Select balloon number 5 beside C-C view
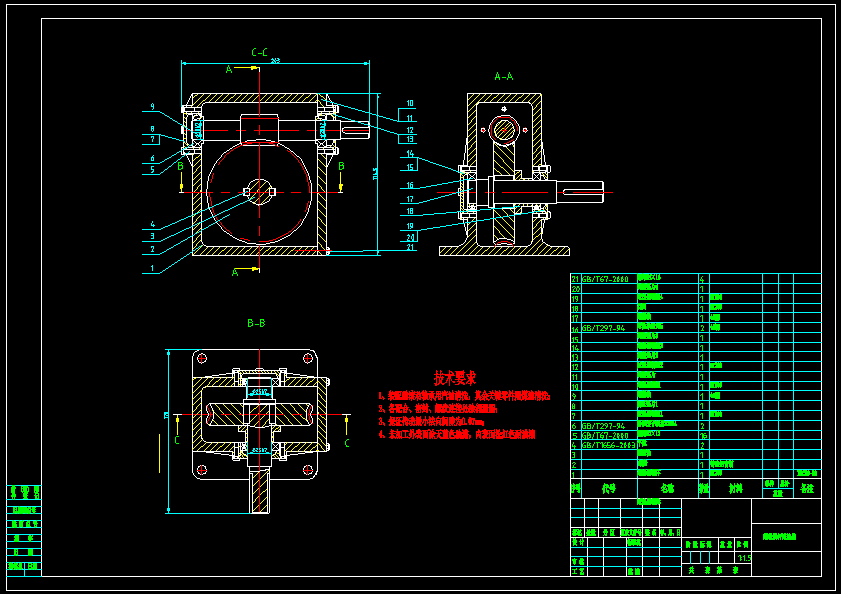This screenshot has height=594, width=841. (x=152, y=170)
